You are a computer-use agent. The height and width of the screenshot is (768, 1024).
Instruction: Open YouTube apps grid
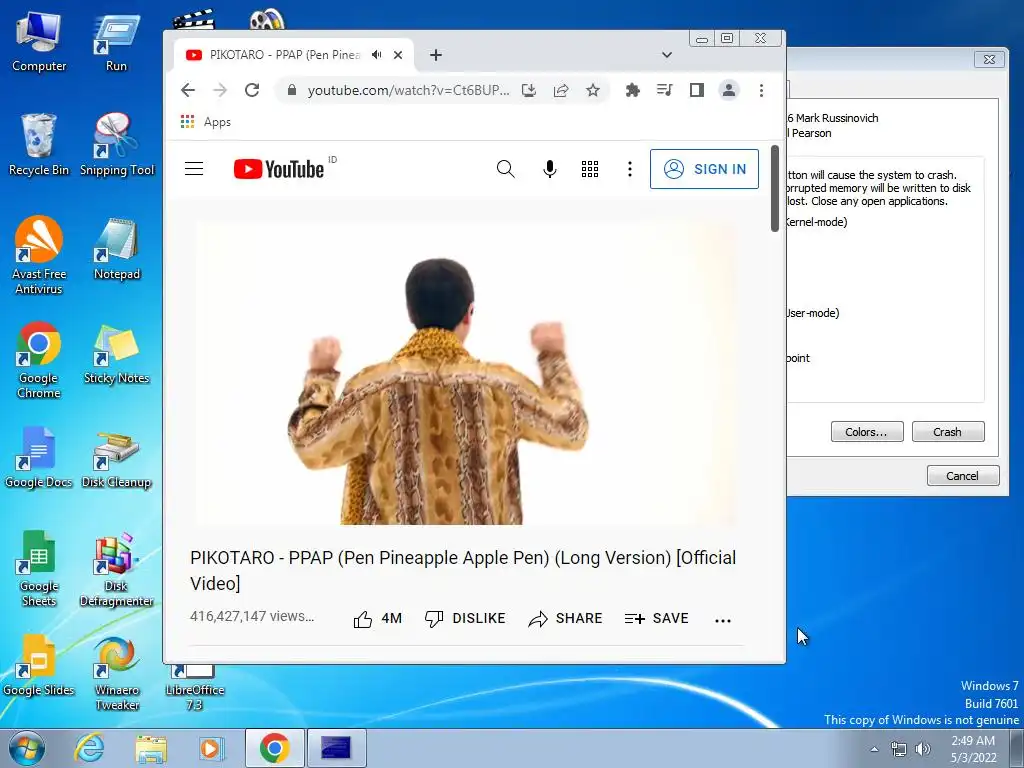coord(590,169)
